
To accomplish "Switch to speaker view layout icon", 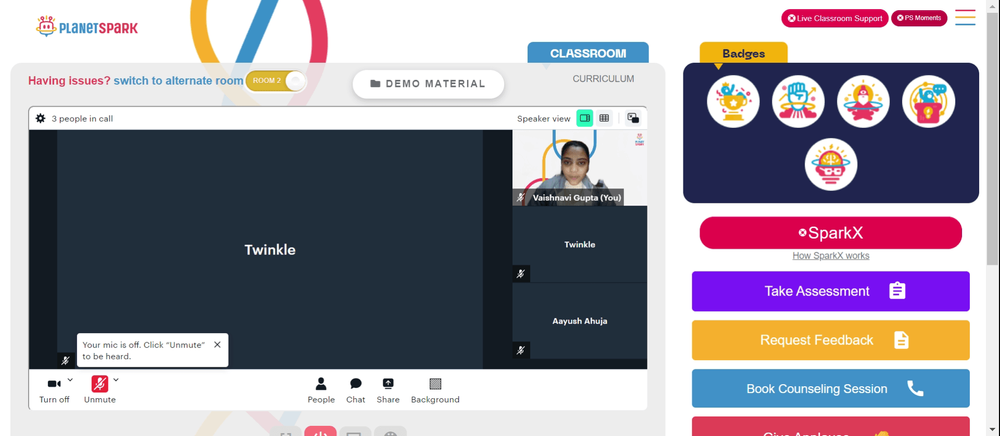I will pos(584,118).
